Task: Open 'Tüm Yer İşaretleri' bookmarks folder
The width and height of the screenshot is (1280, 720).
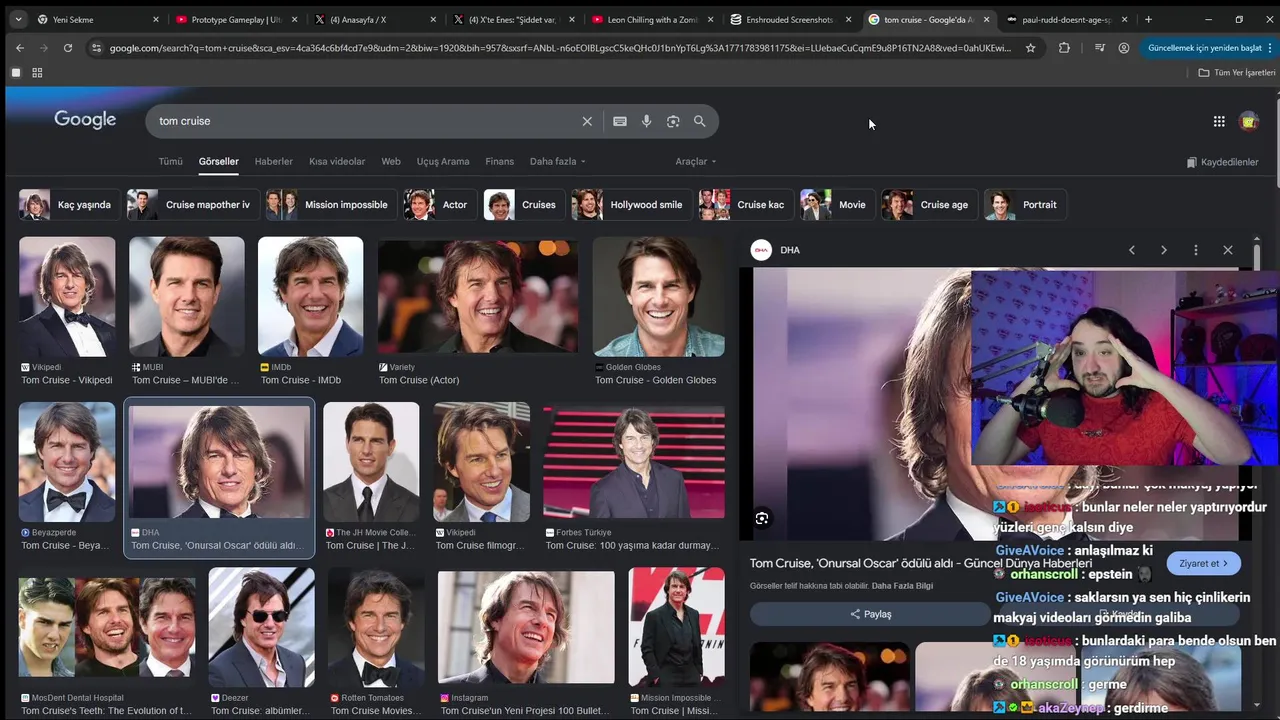Action: 1237,73
